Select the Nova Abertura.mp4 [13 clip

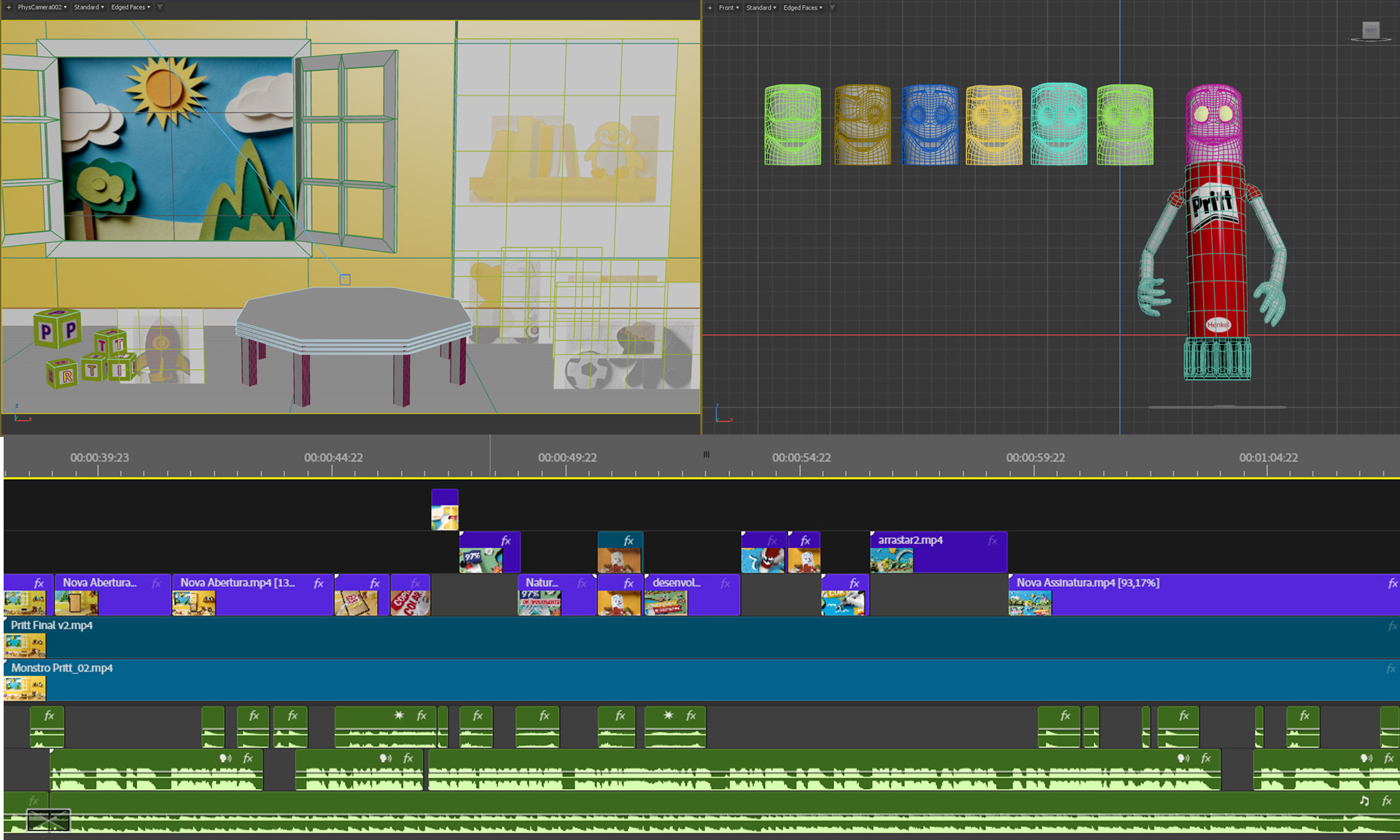(x=252, y=595)
